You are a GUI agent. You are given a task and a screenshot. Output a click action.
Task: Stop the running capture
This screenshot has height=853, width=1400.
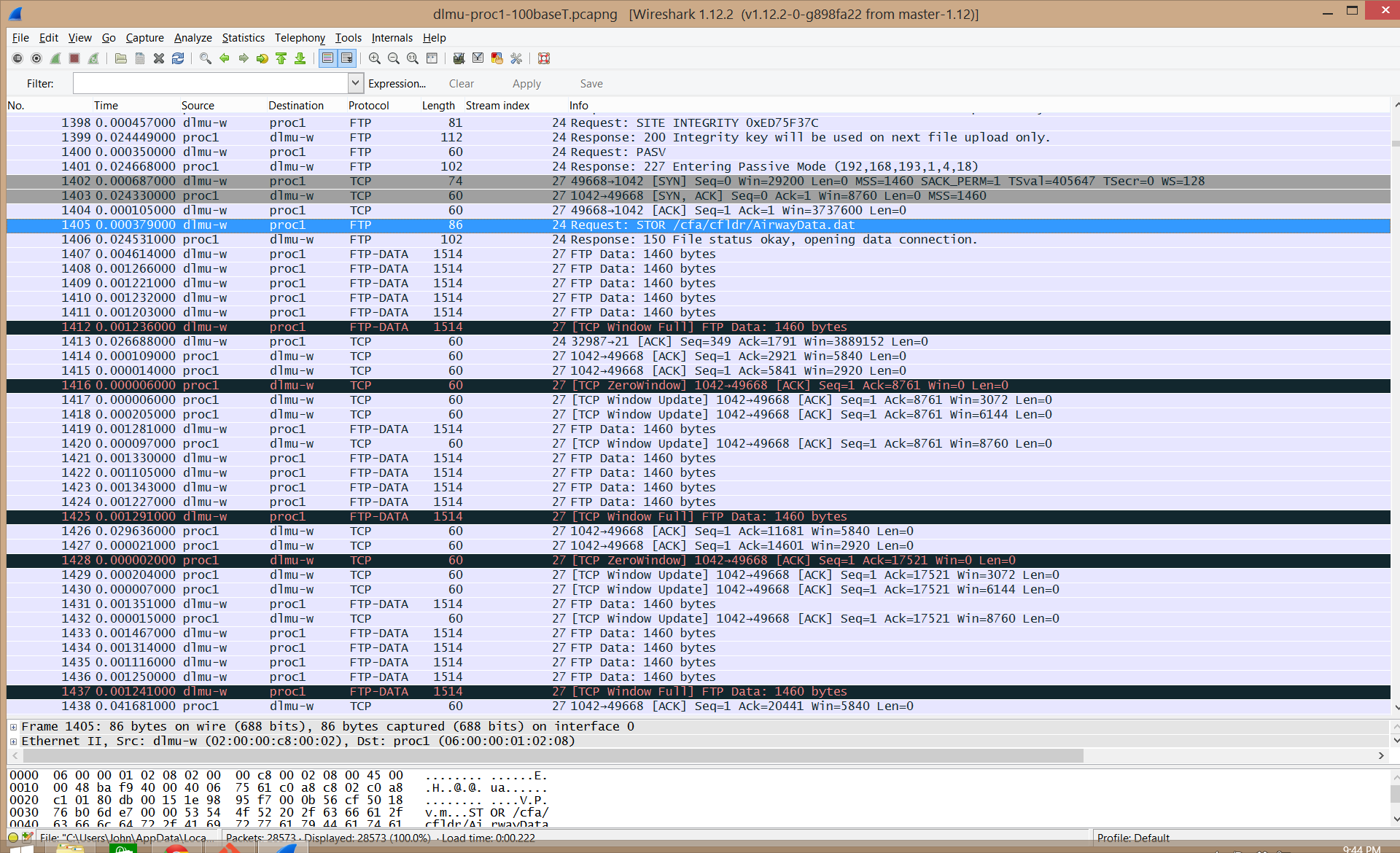click(74, 58)
